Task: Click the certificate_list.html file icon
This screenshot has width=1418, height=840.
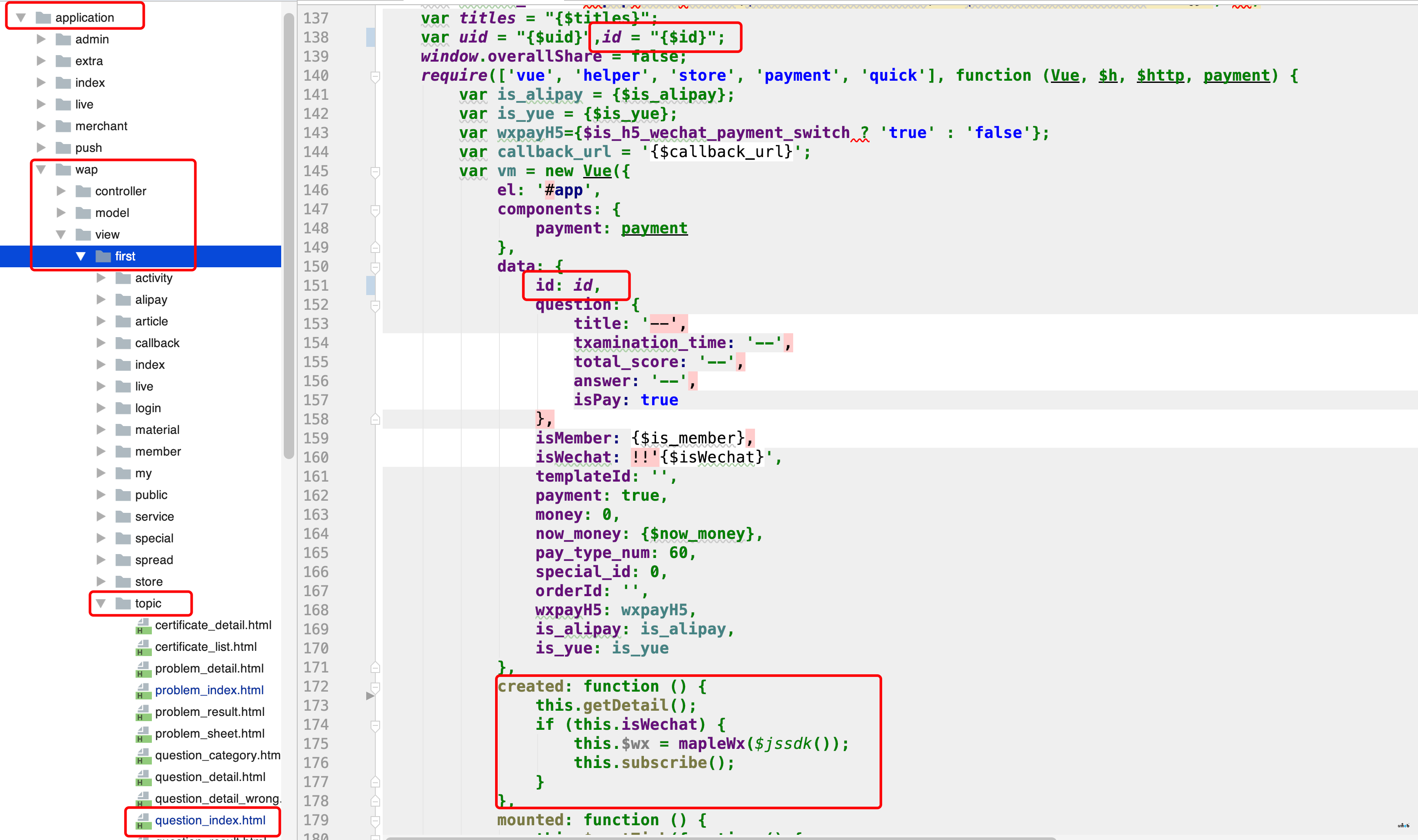Action: [x=143, y=647]
